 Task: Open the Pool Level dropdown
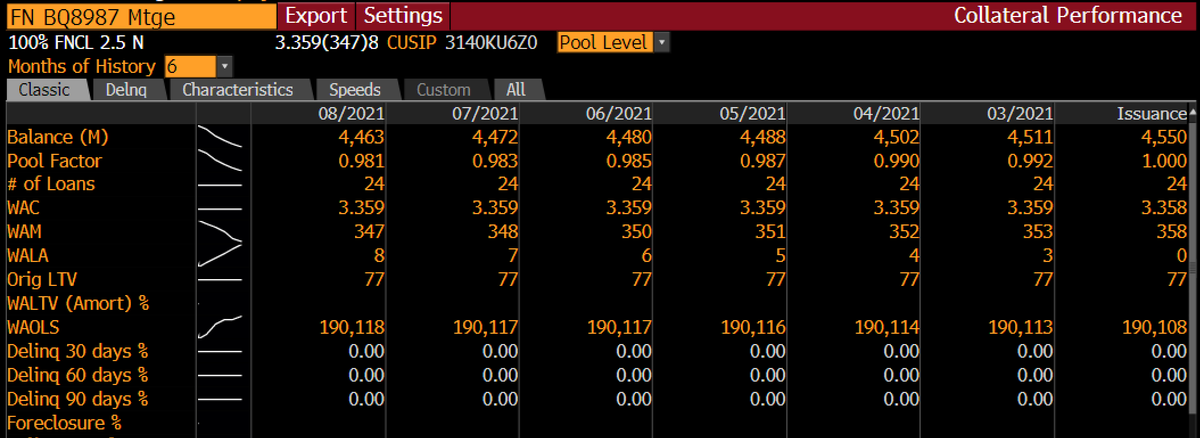point(613,43)
